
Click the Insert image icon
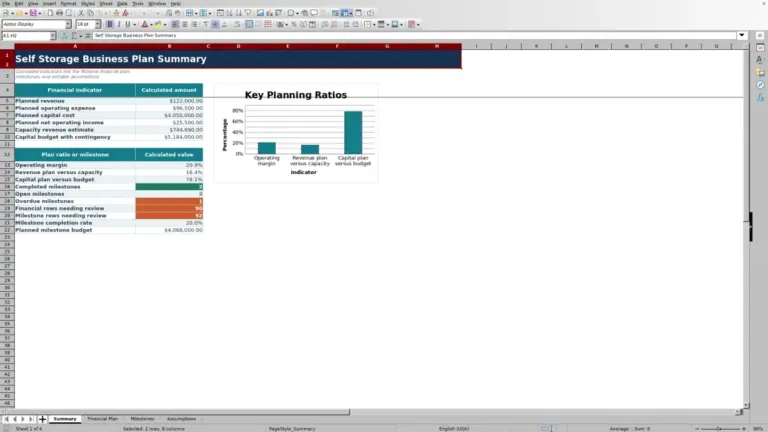pyautogui.click(x=260, y=13)
